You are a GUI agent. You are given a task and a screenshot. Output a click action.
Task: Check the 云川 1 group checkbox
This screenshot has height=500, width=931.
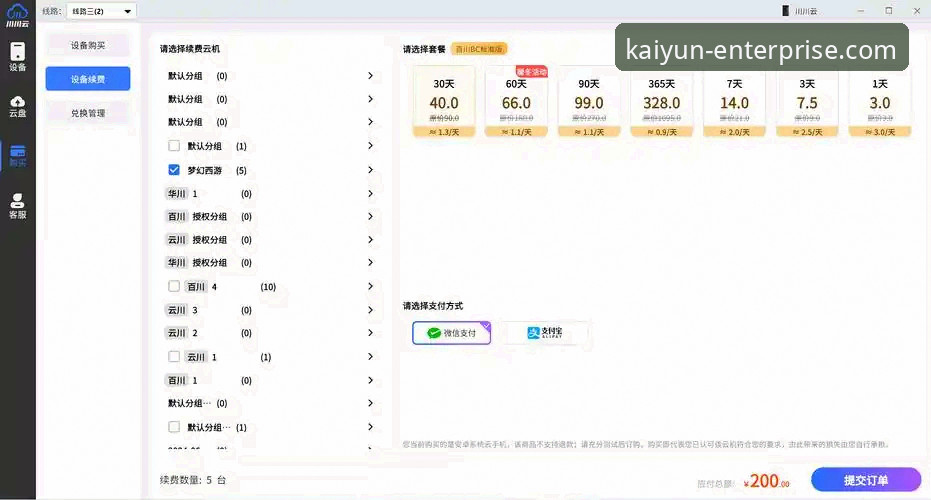[x=174, y=356]
